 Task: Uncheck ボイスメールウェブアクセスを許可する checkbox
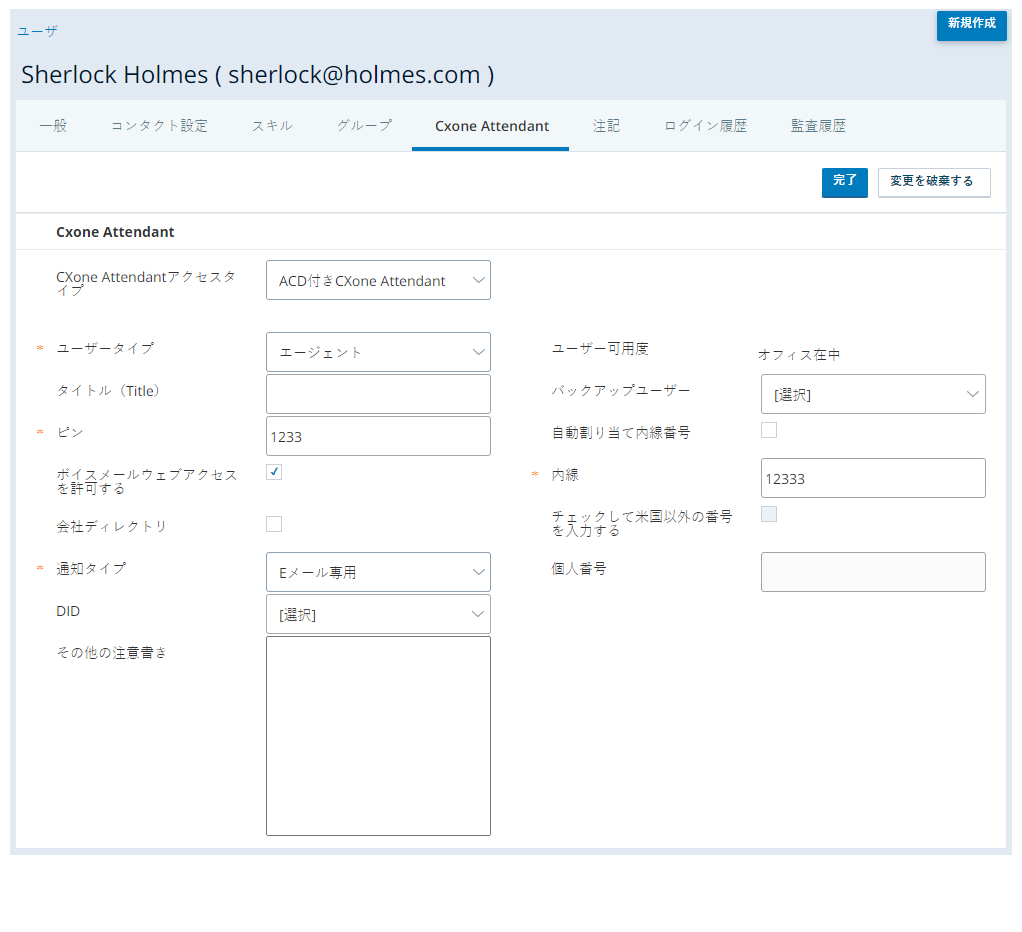274,472
